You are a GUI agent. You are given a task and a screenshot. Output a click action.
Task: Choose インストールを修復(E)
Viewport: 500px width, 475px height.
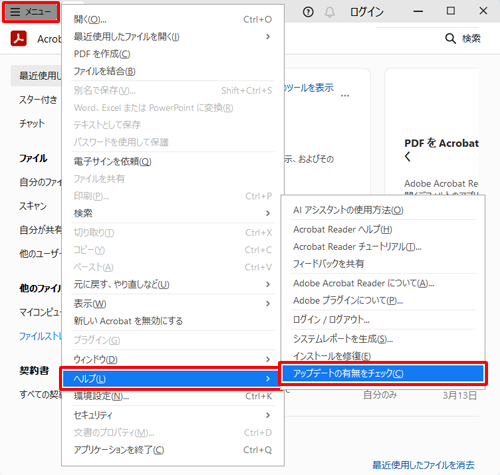click(x=383, y=356)
